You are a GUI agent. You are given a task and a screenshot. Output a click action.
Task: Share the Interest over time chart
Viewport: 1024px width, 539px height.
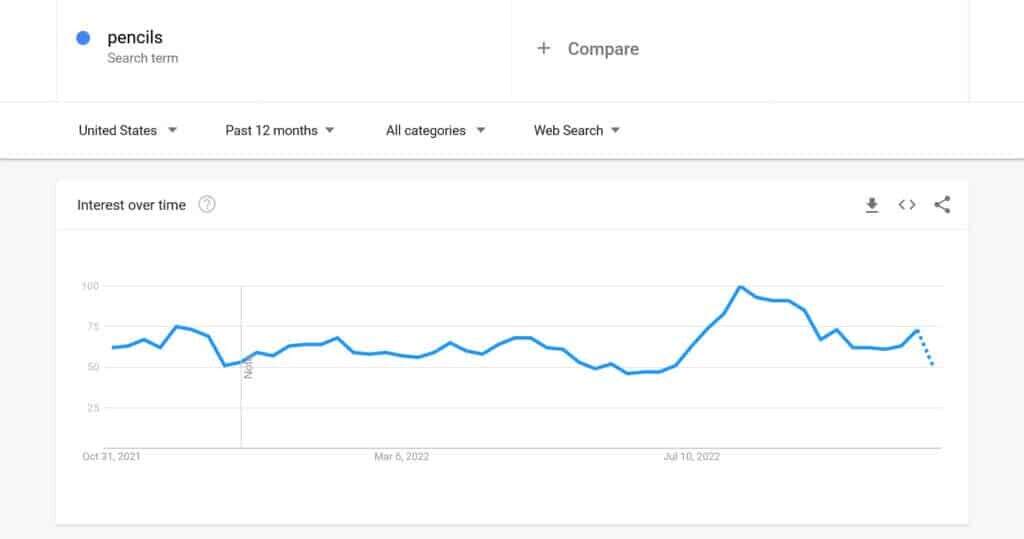pos(942,205)
